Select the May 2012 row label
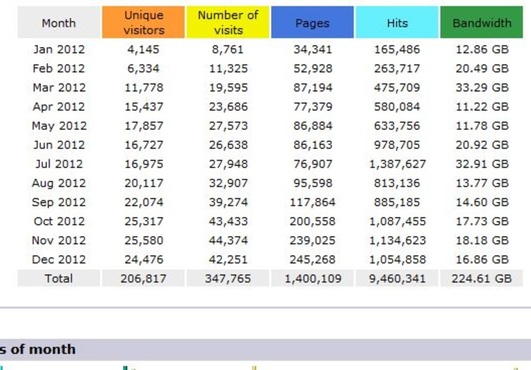 [59, 126]
